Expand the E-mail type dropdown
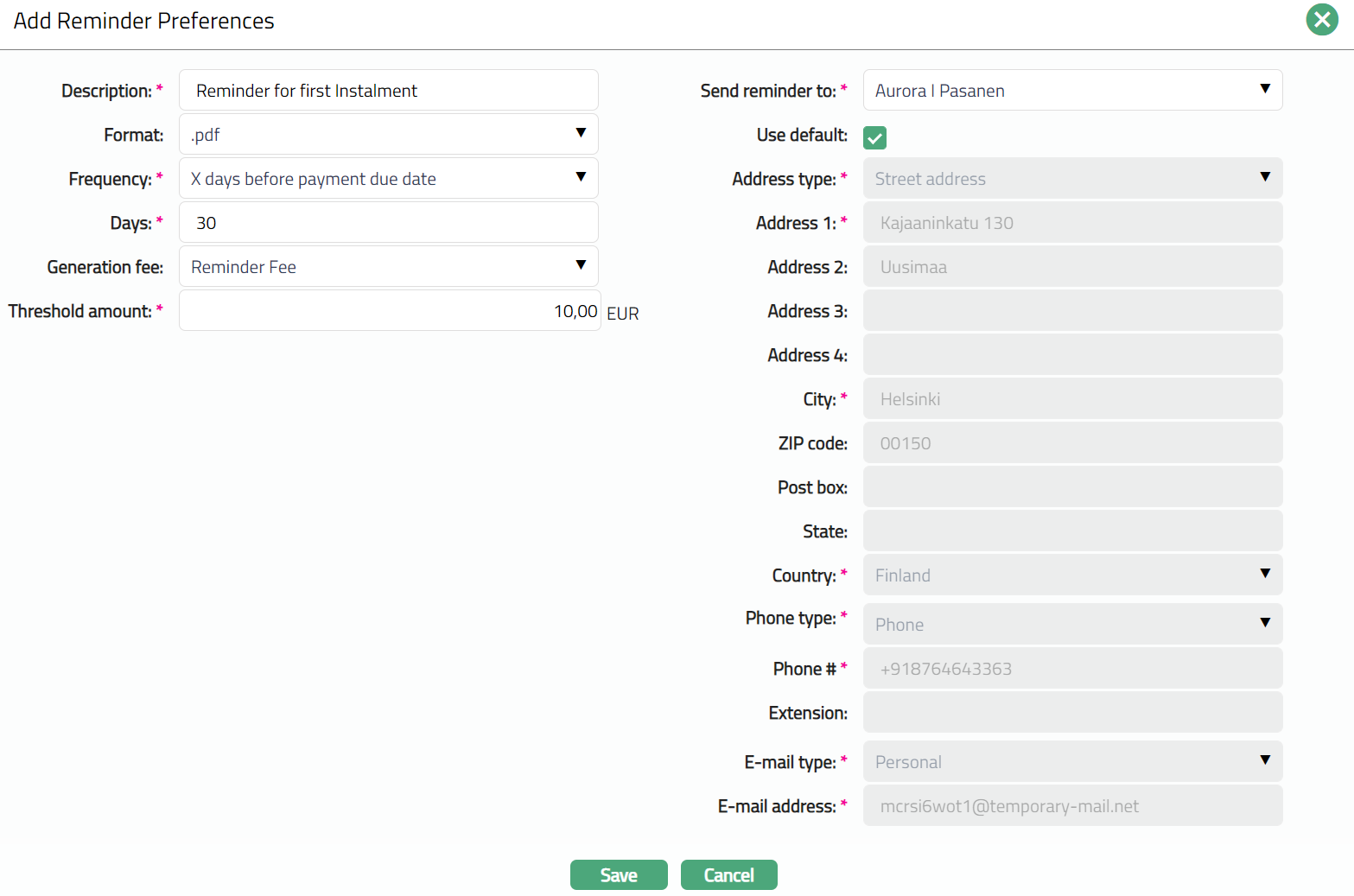The height and width of the screenshot is (896, 1354). [1071, 762]
